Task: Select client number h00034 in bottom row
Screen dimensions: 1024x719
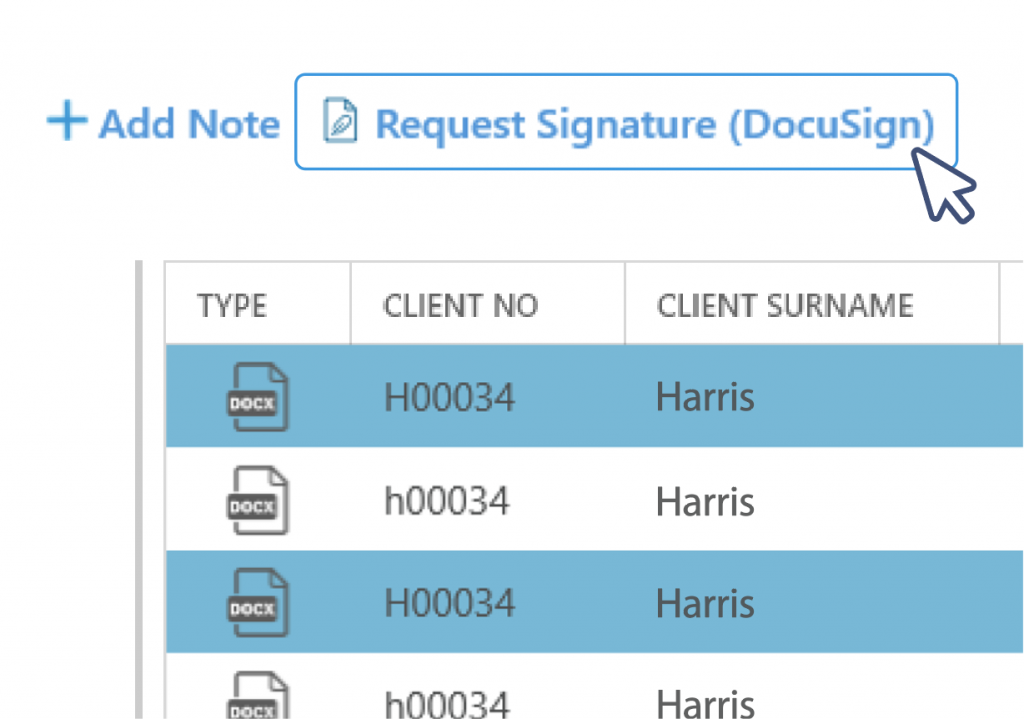Action: pos(447,704)
